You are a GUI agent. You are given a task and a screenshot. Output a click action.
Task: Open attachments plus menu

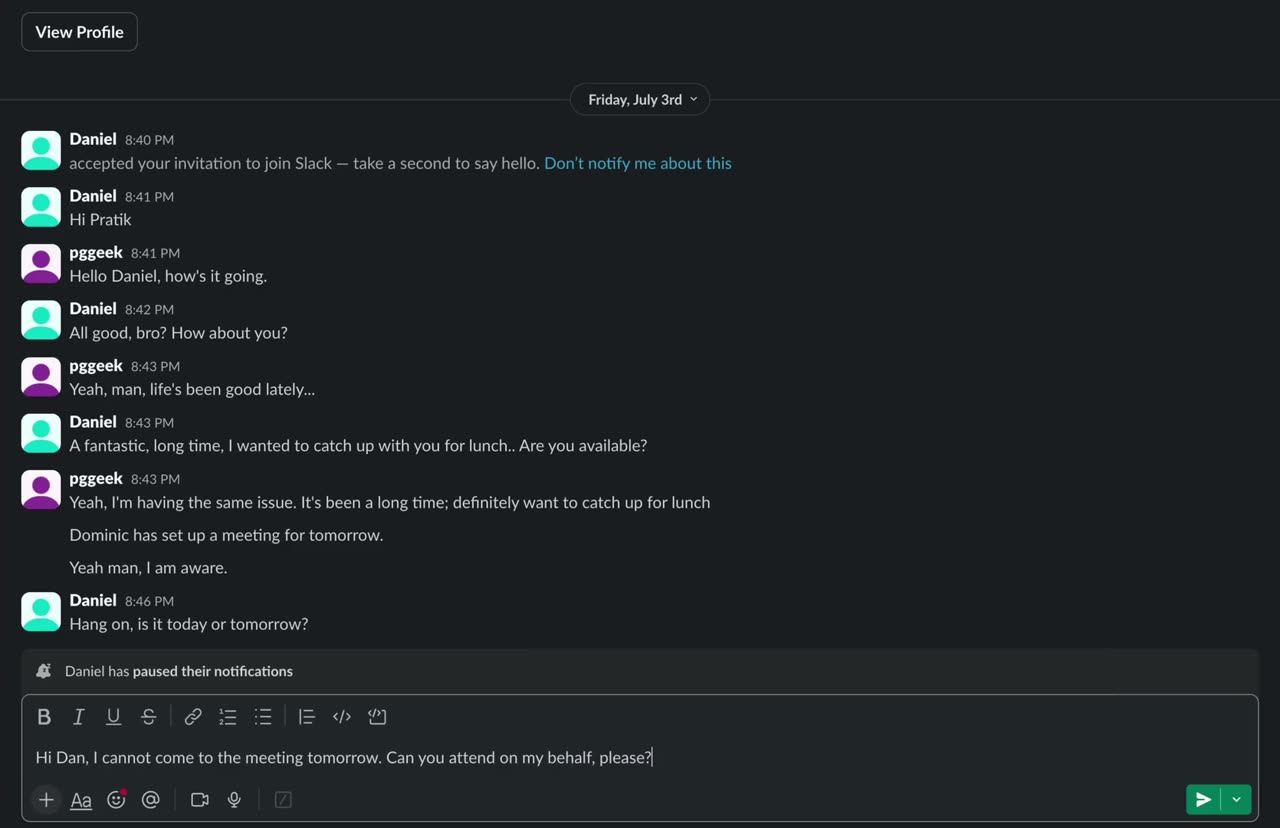point(46,800)
